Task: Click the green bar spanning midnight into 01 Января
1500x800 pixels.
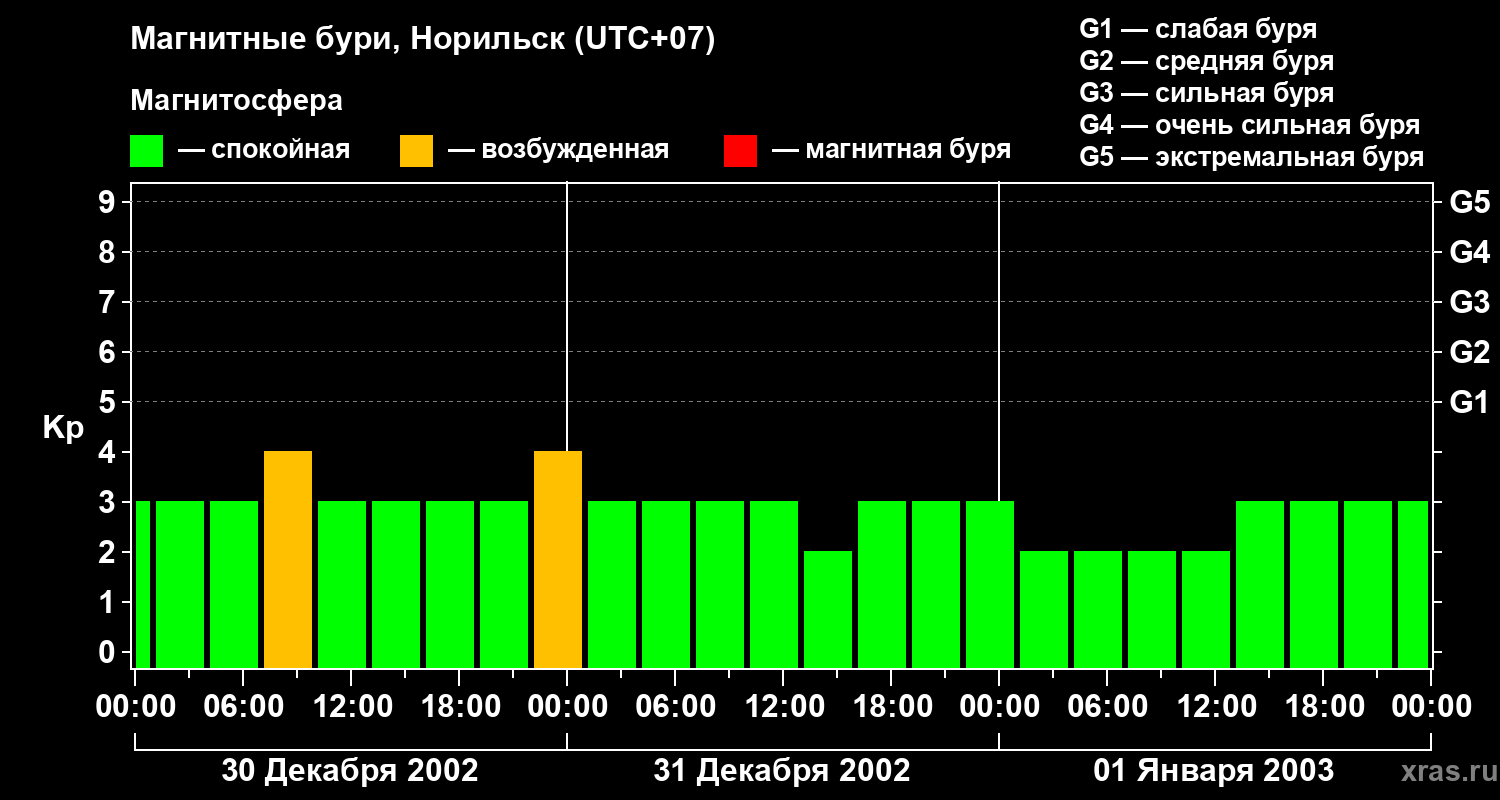Action: pyautogui.click(x=990, y=584)
